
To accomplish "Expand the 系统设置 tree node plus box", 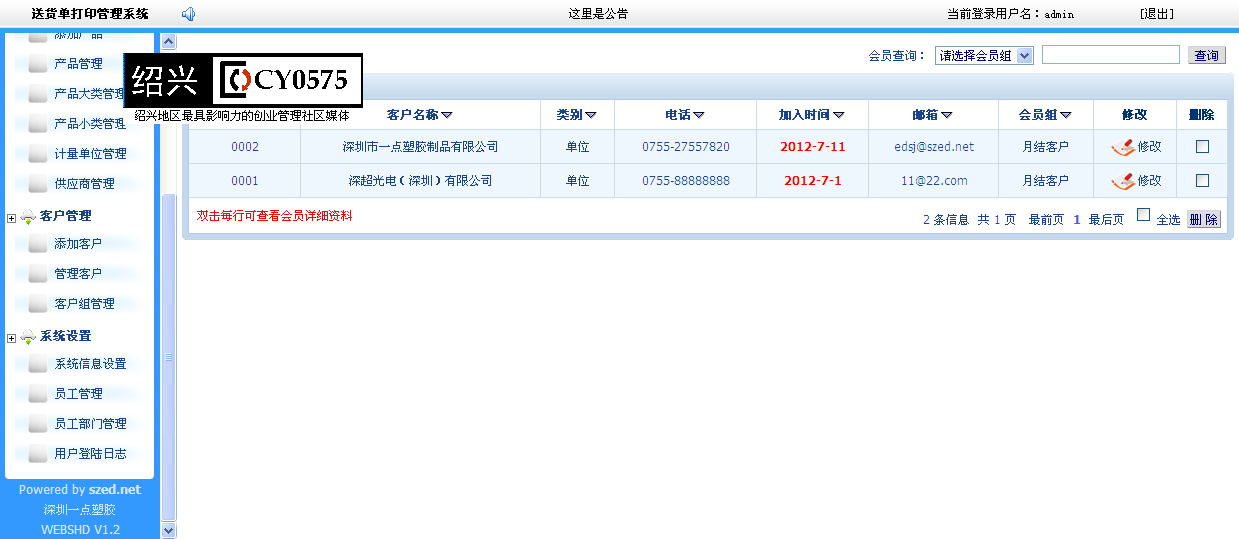I will [11, 338].
